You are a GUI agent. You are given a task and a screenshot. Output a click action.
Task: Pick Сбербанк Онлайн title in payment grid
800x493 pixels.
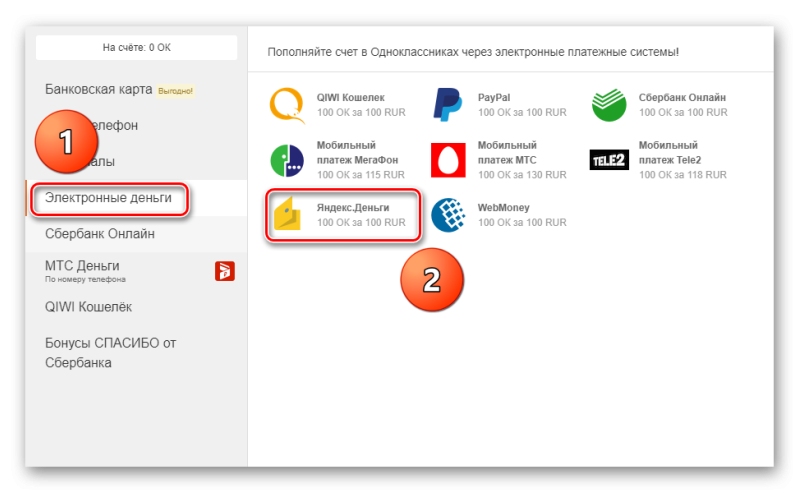click(x=682, y=97)
